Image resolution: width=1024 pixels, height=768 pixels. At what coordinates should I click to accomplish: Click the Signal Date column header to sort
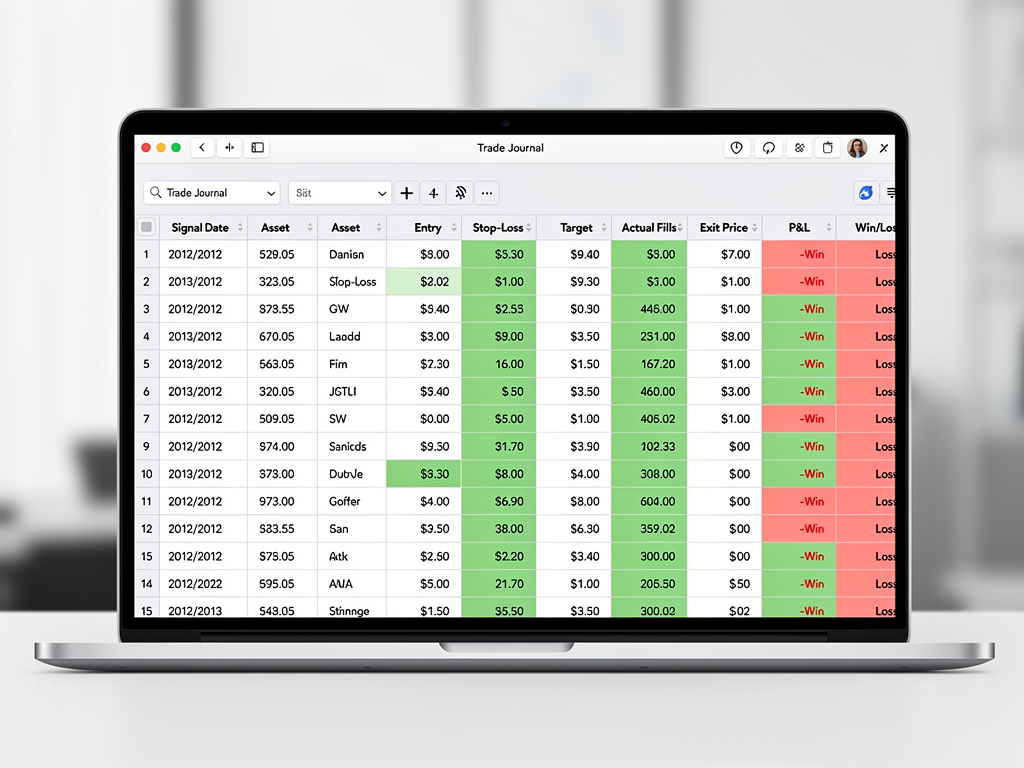[x=198, y=227]
